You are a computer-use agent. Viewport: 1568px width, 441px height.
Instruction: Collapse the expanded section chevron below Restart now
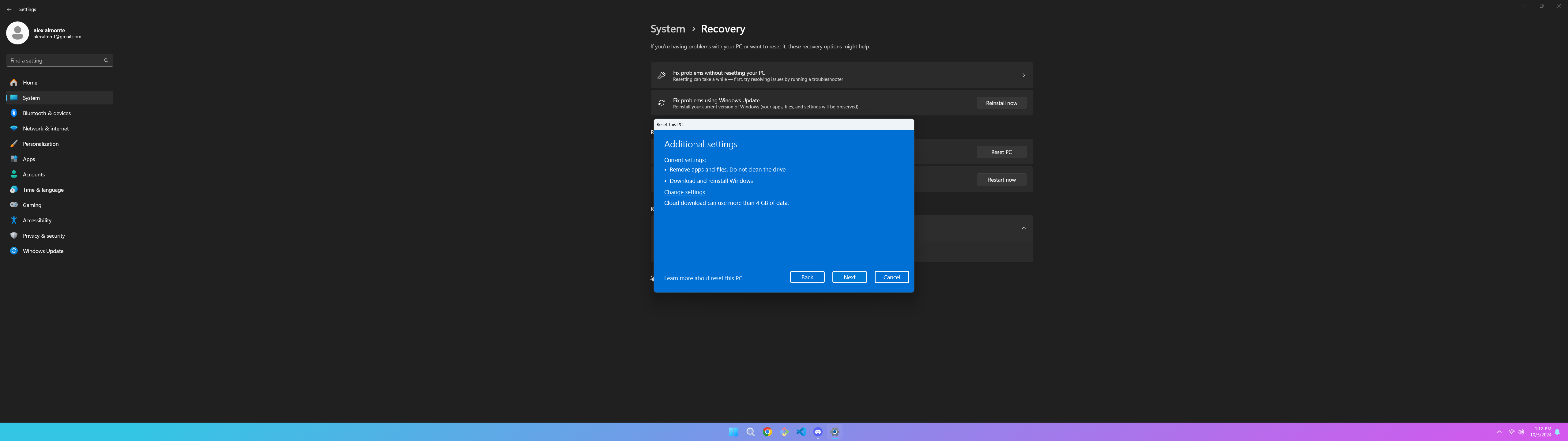coord(1023,228)
